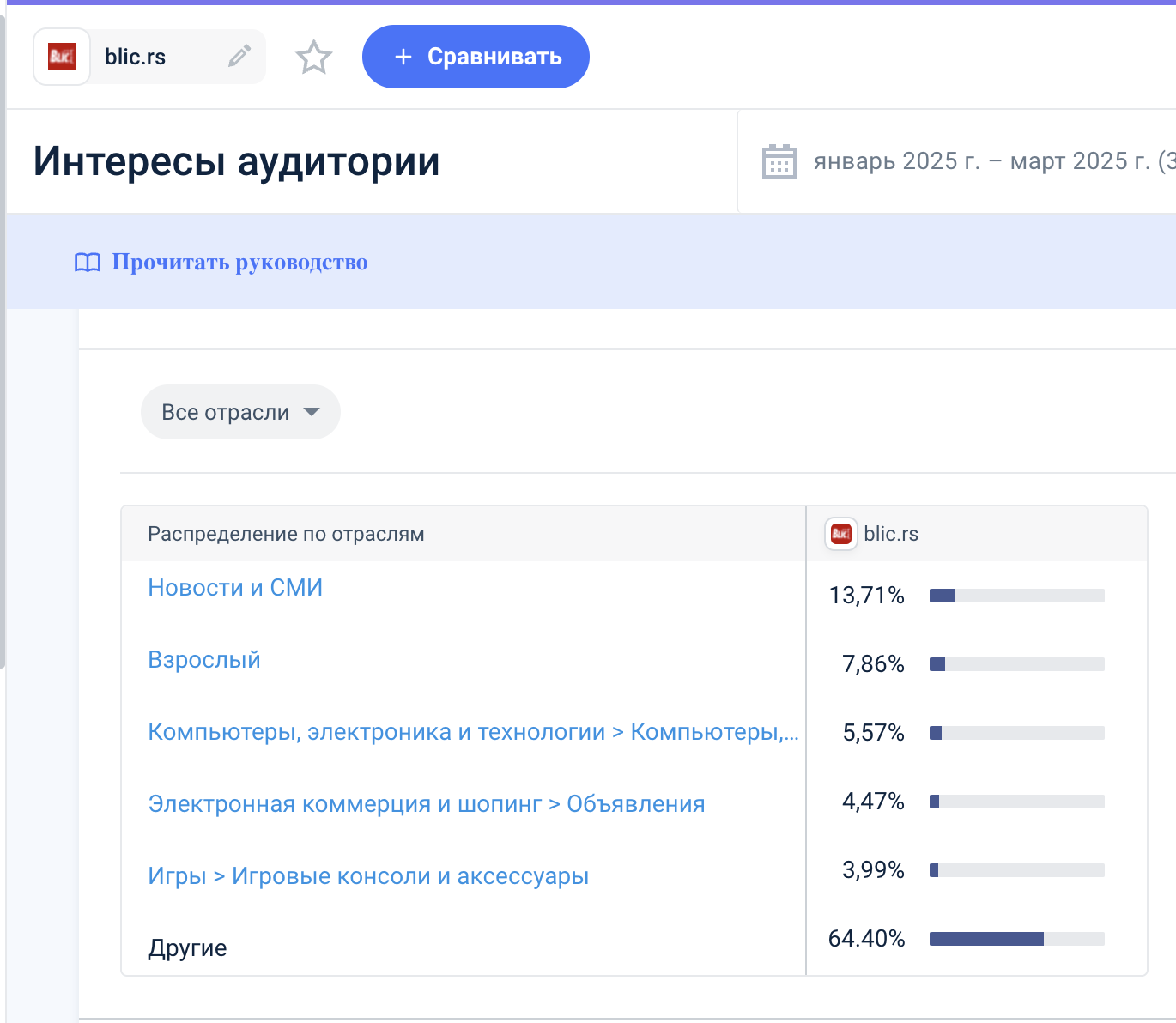This screenshot has width=1176, height=1023.
Task: Click blic.rs icon in table header
Action: pos(841,534)
